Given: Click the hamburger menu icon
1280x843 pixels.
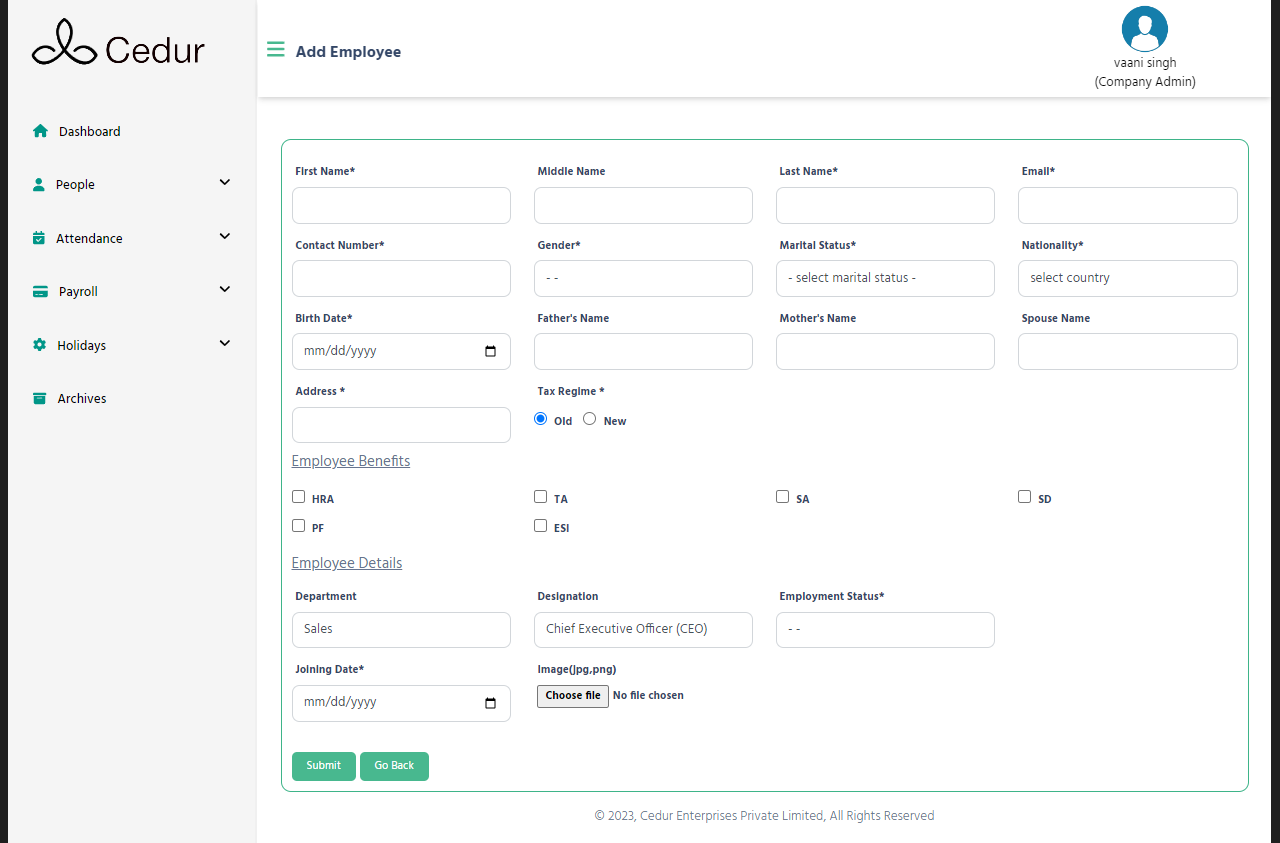Looking at the screenshot, I should (275, 50).
